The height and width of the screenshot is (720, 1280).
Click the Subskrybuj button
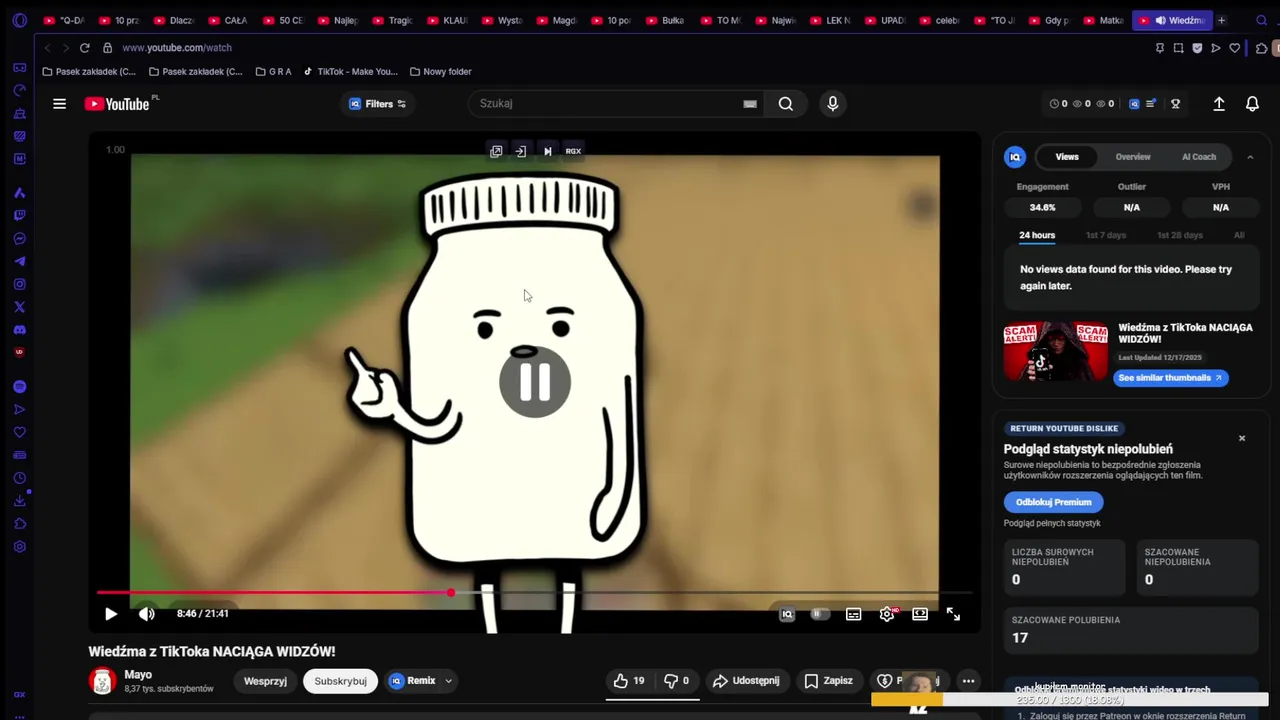(x=340, y=681)
